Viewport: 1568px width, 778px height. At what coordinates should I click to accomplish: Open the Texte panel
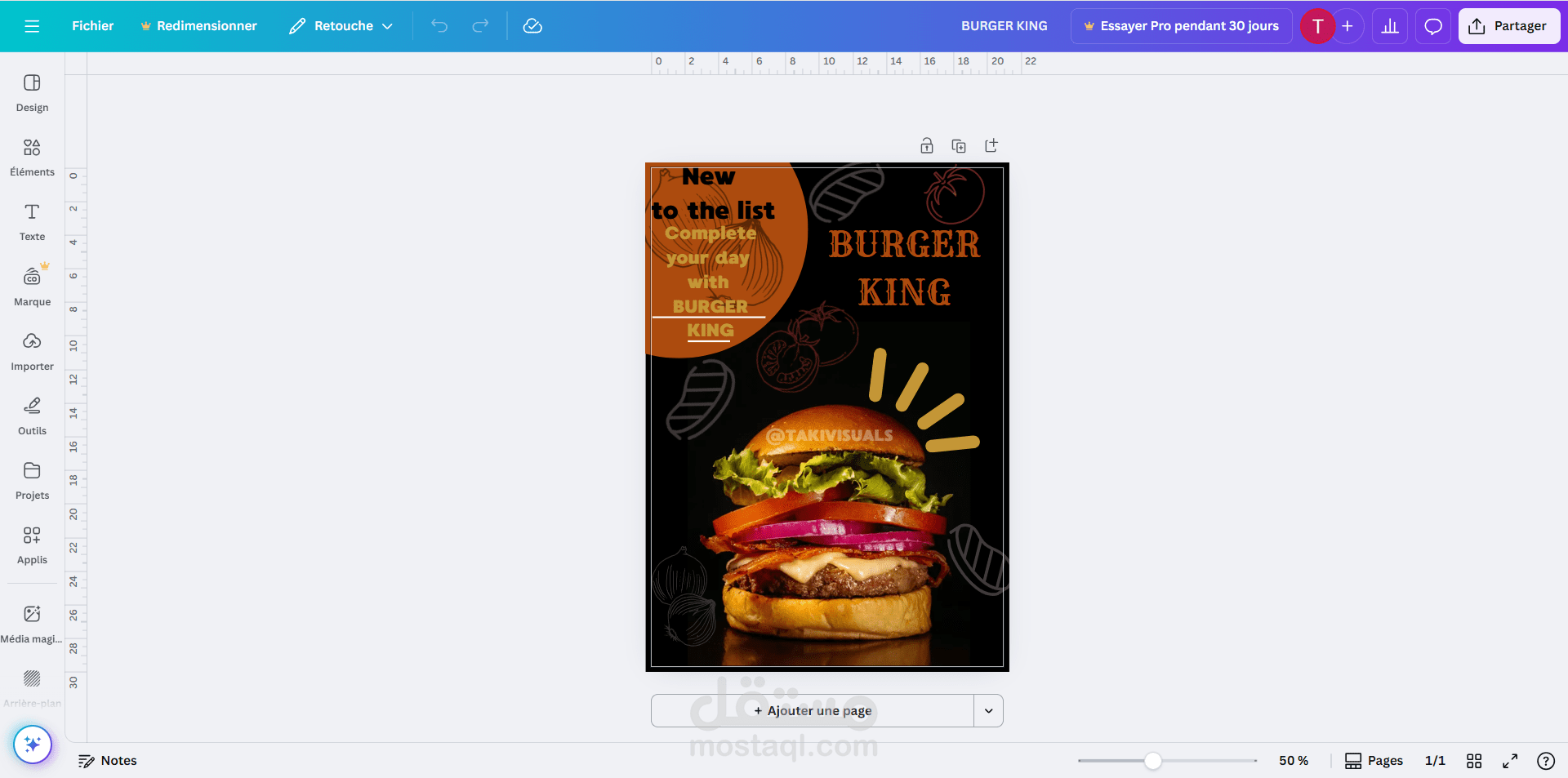[x=32, y=222]
